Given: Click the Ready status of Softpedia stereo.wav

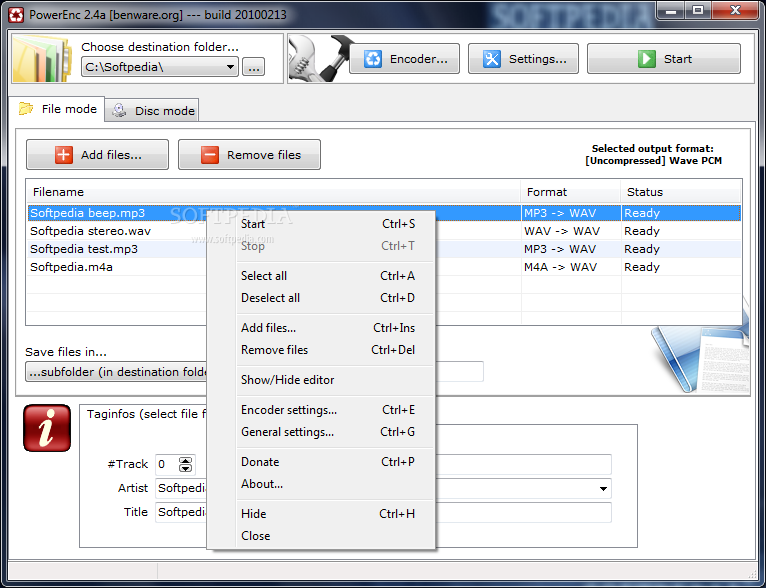Looking at the screenshot, I should point(642,231).
